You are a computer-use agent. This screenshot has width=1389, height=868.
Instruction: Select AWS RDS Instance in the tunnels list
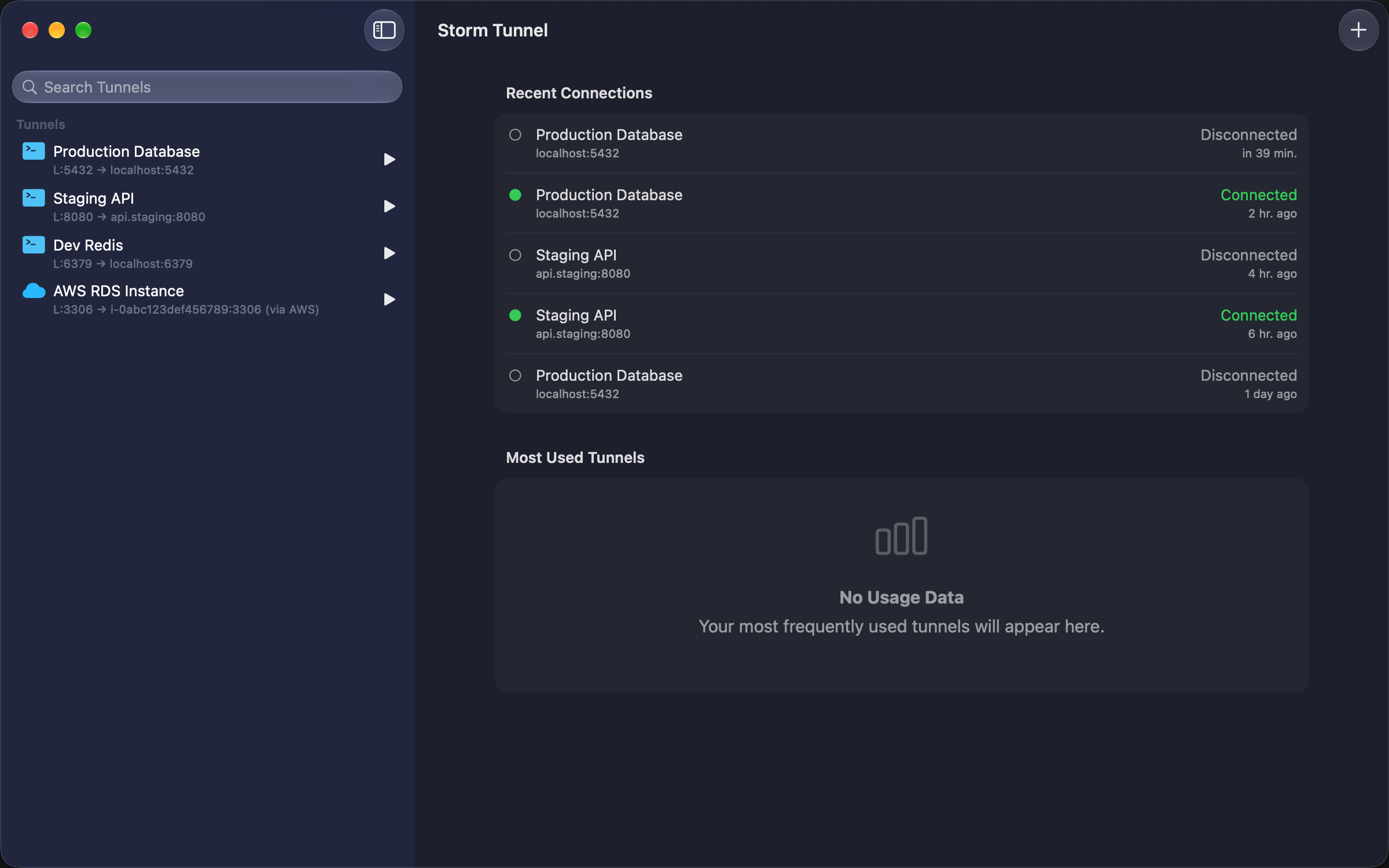(x=207, y=300)
